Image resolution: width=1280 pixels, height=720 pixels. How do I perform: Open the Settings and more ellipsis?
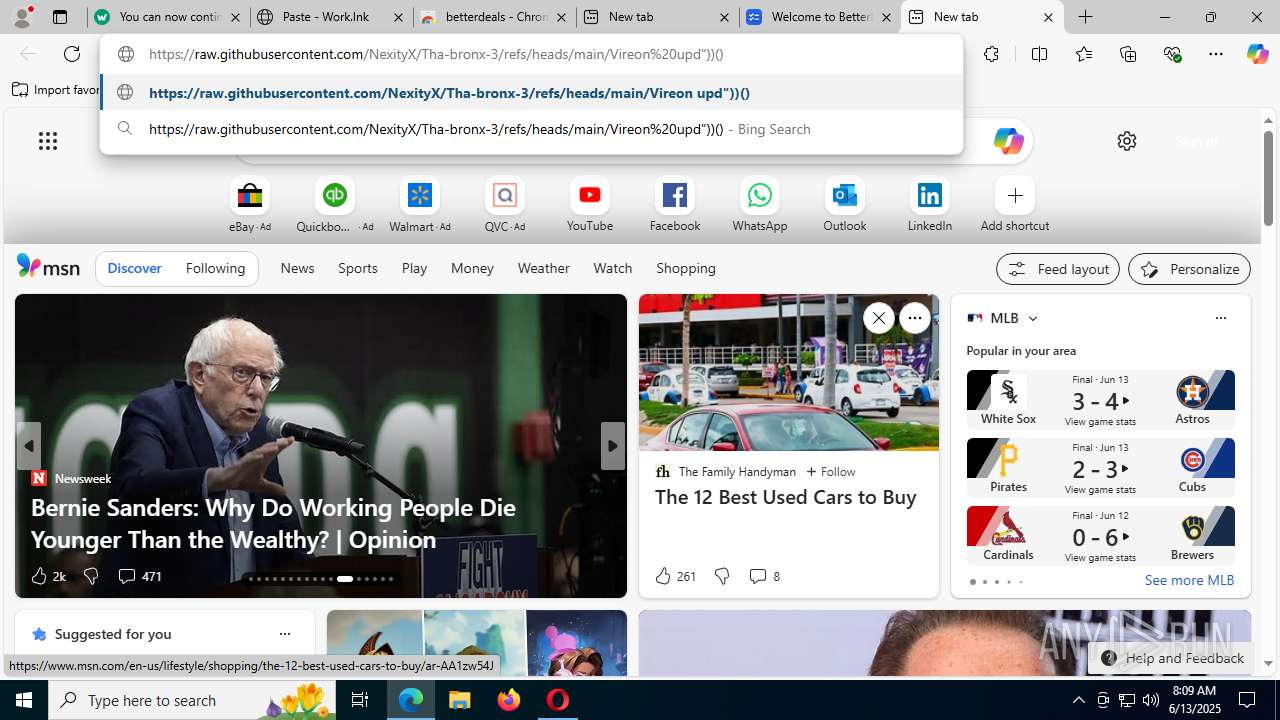click(1216, 54)
